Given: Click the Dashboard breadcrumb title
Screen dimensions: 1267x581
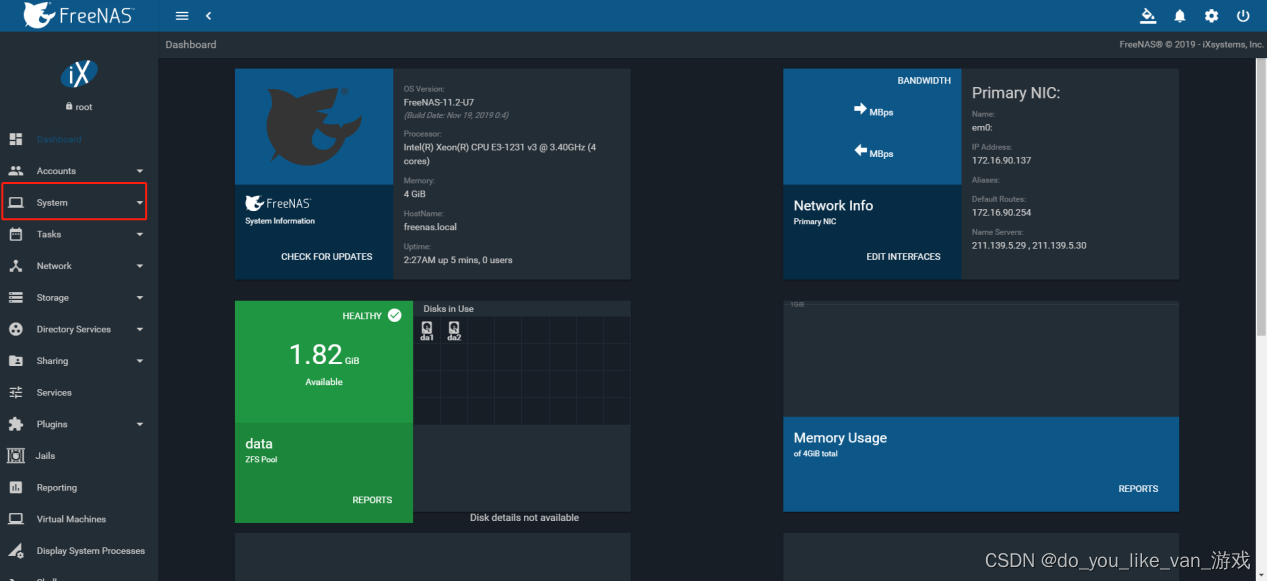Looking at the screenshot, I should 191,44.
